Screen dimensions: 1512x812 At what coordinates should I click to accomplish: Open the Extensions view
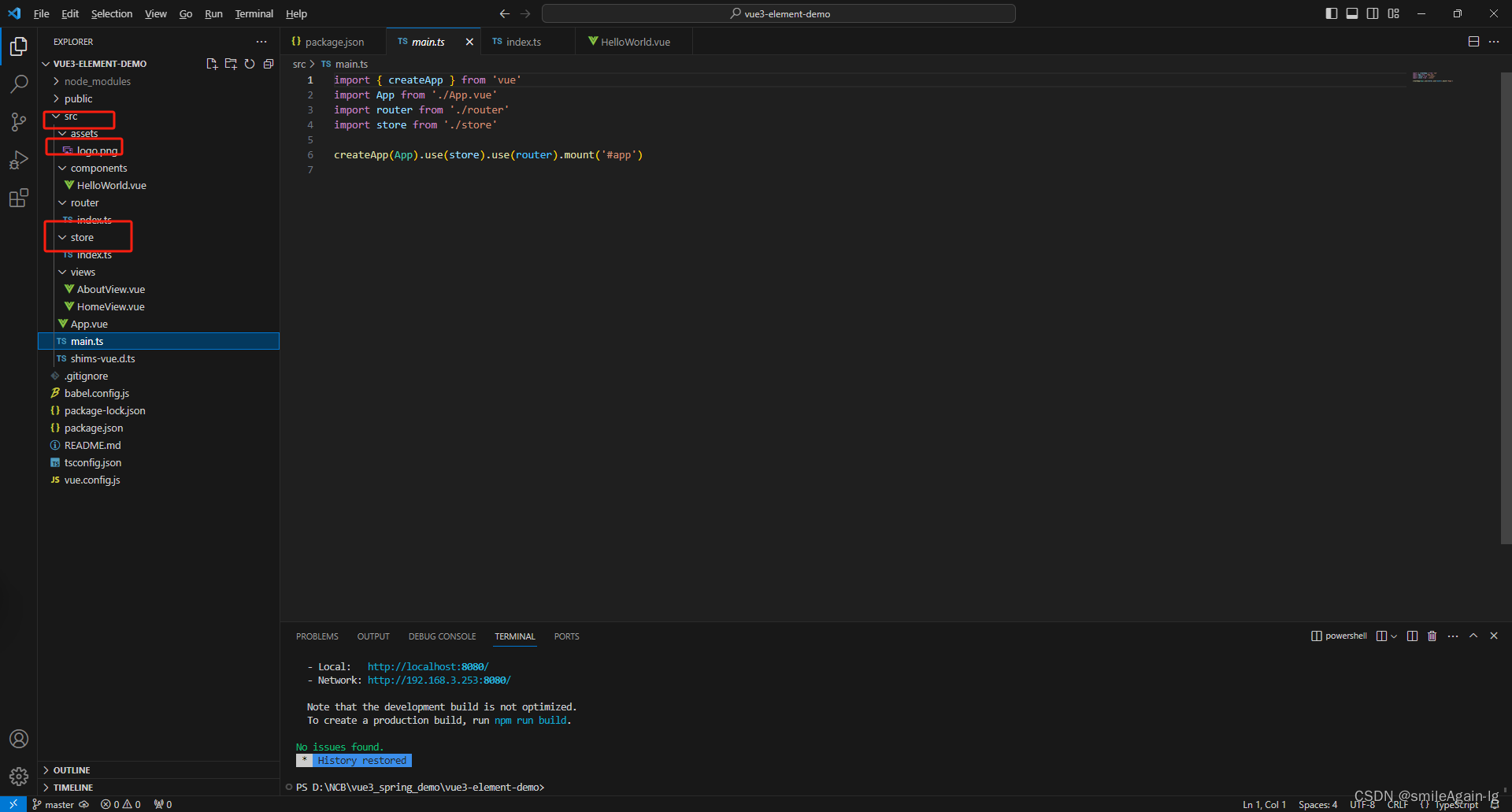pyautogui.click(x=19, y=198)
